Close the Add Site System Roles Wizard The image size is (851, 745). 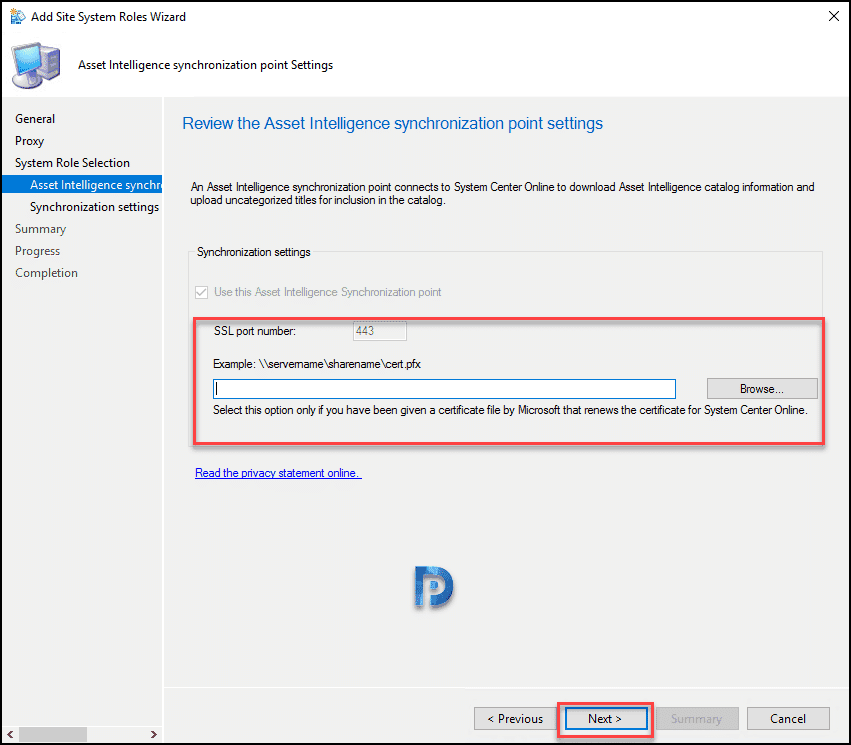[x=834, y=16]
